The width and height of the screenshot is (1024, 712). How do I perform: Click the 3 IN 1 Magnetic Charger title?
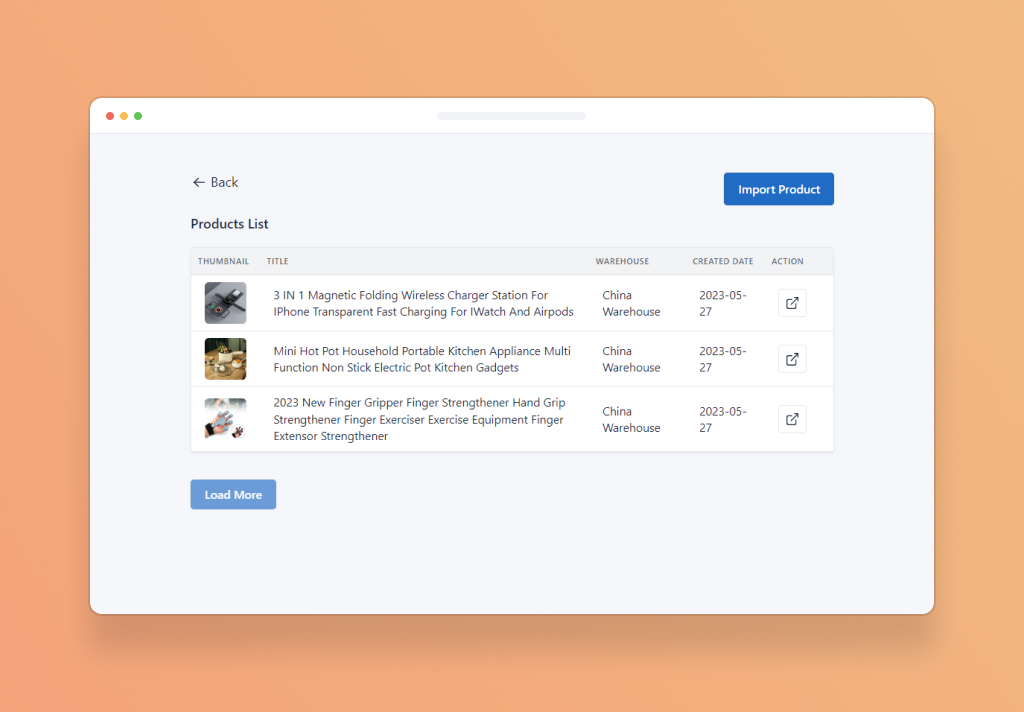pyautogui.click(x=423, y=303)
